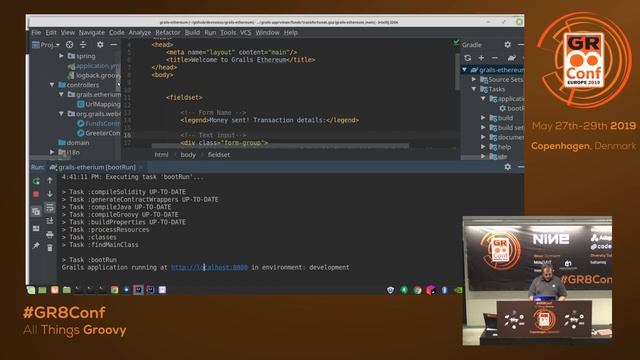640x360 pixels.
Task: Open the VCS menu
Action: (246, 32)
